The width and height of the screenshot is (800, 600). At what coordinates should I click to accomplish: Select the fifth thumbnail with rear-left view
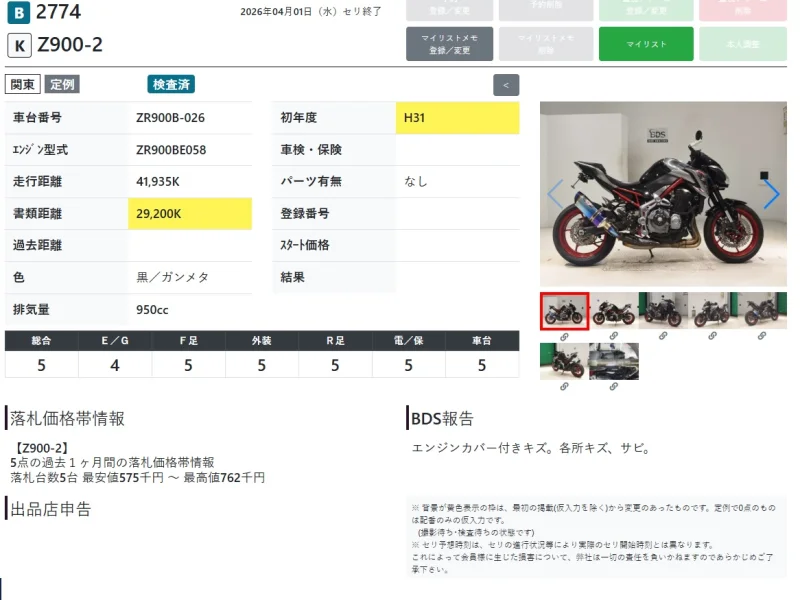coord(762,310)
